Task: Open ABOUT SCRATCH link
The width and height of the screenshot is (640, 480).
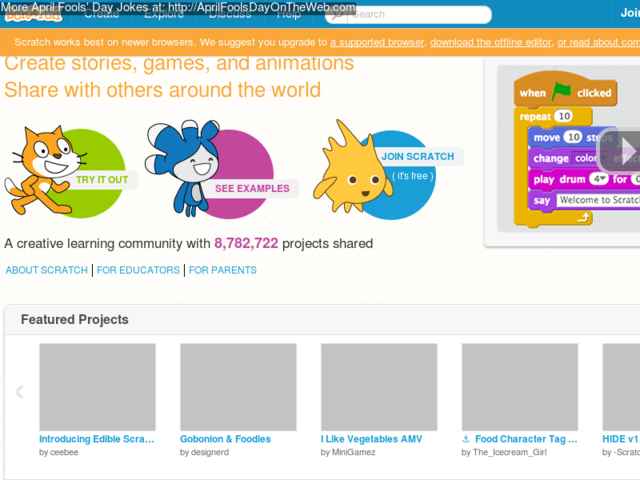Action: click(47, 270)
